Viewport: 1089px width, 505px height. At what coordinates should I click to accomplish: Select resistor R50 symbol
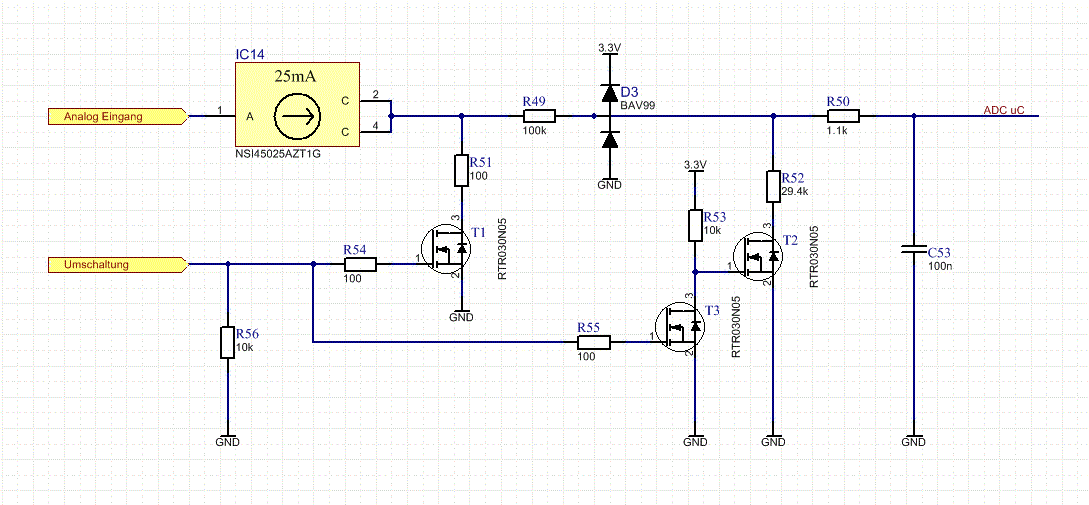(843, 116)
